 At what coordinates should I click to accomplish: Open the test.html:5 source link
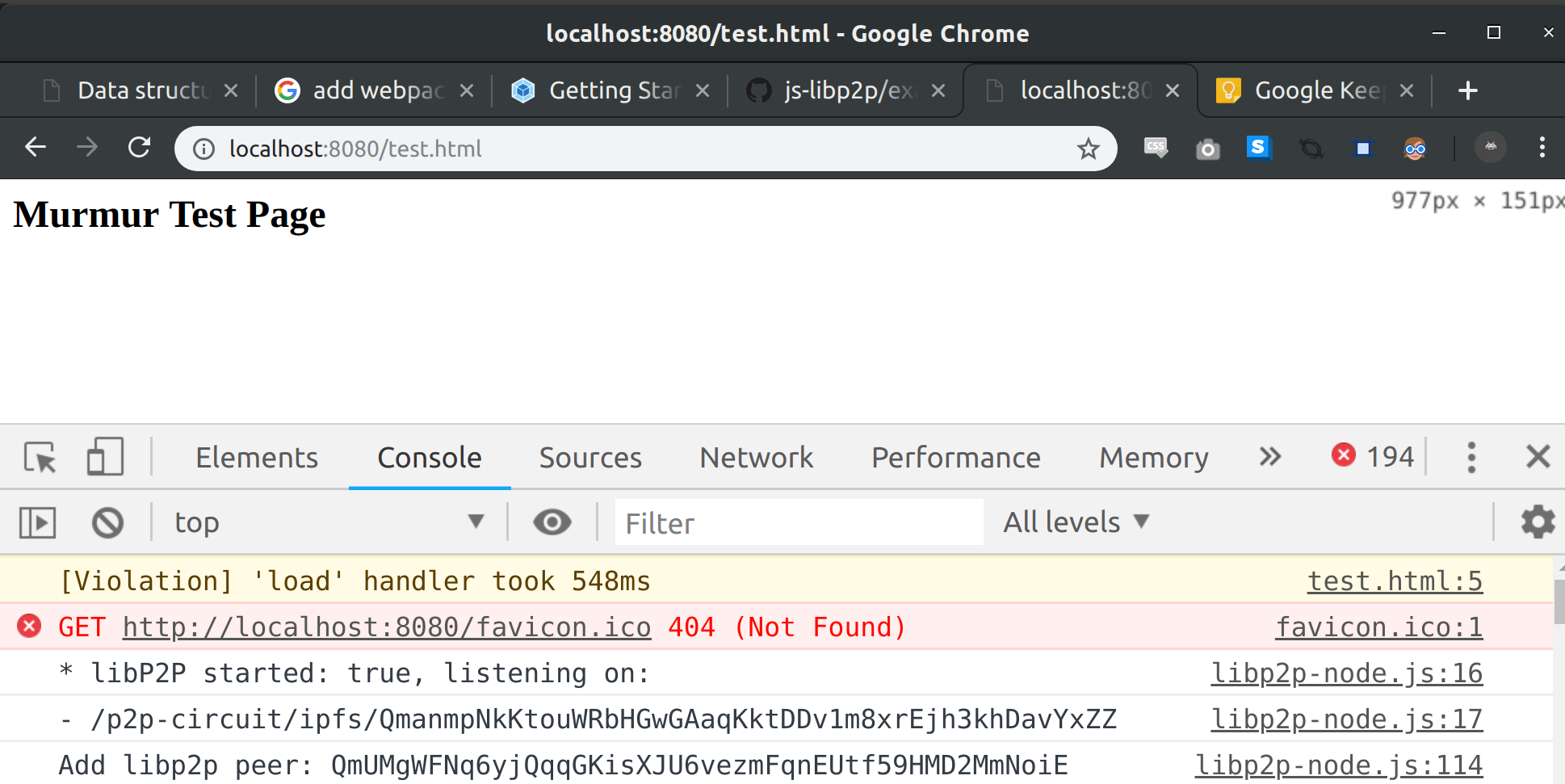click(x=1395, y=581)
